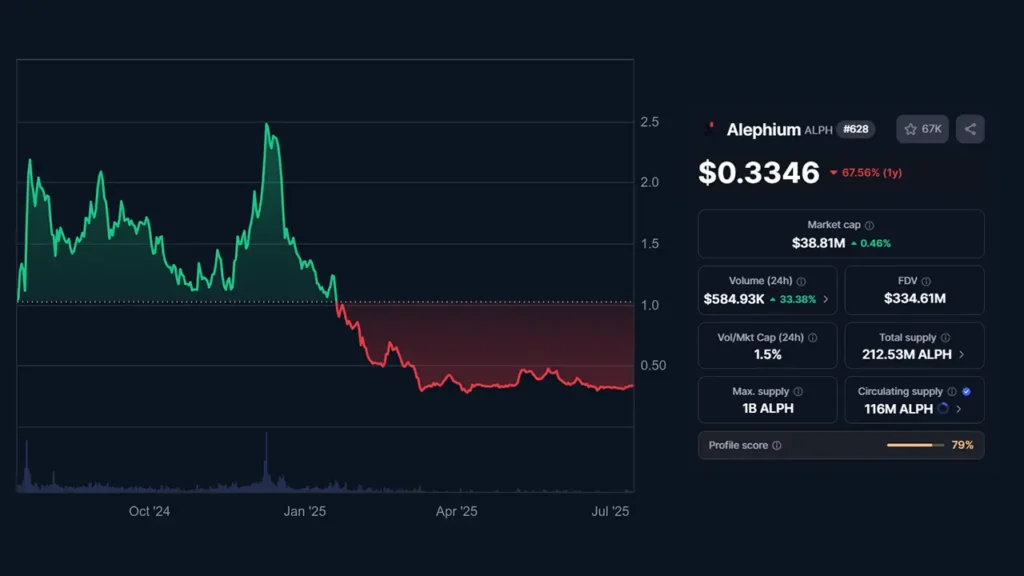This screenshot has width=1024, height=576.
Task: Click the Profile score progress bar
Action: pos(915,445)
